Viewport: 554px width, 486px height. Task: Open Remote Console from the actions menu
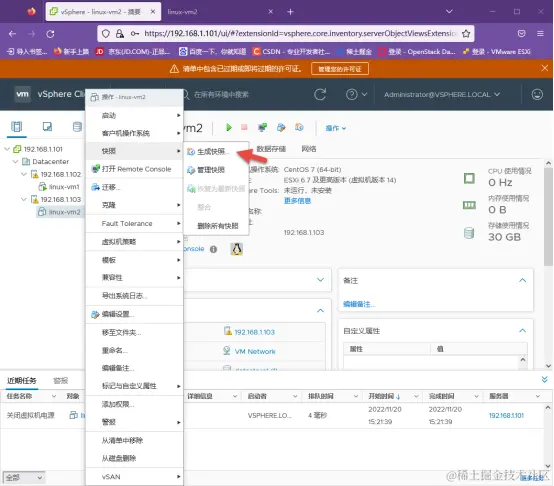coord(134,169)
